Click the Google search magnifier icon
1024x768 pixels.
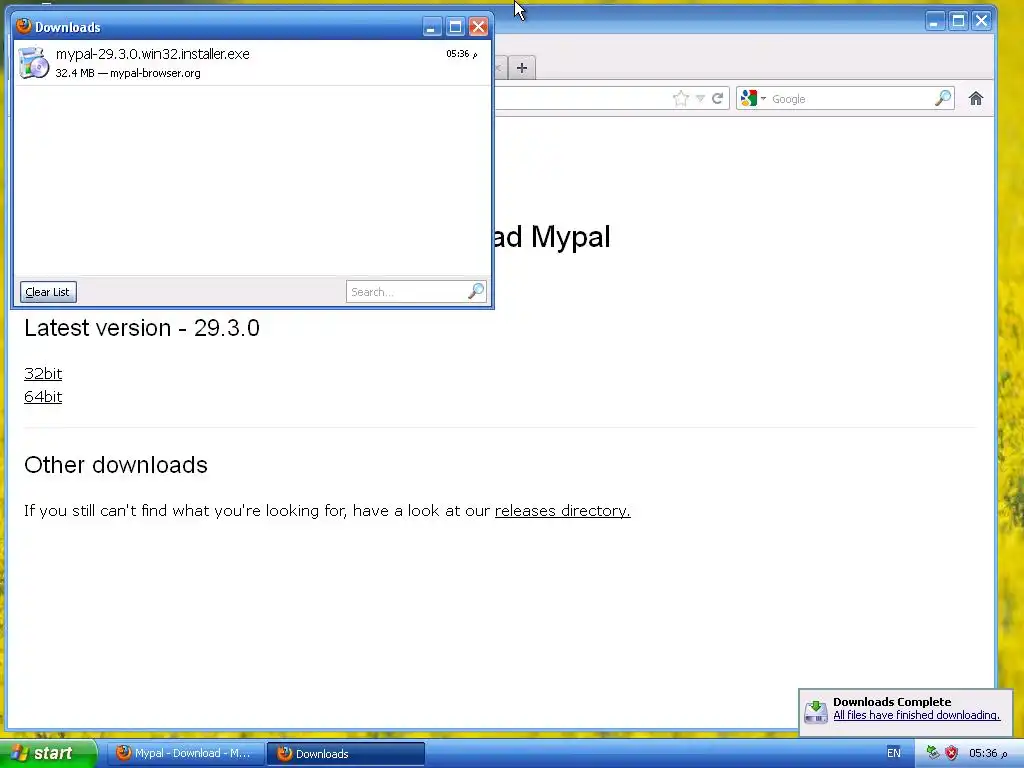coord(943,99)
